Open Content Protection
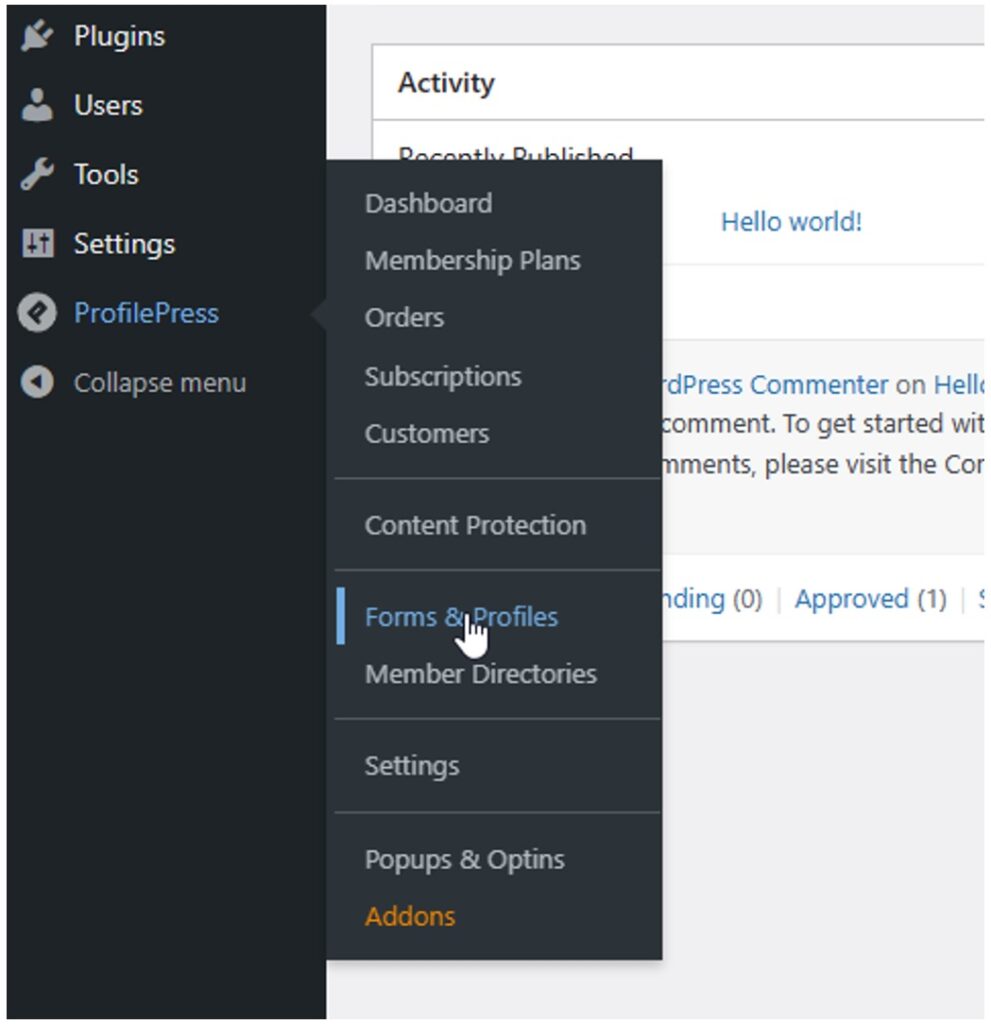Image resolution: width=991 pixels, height=1024 pixels. 475,525
